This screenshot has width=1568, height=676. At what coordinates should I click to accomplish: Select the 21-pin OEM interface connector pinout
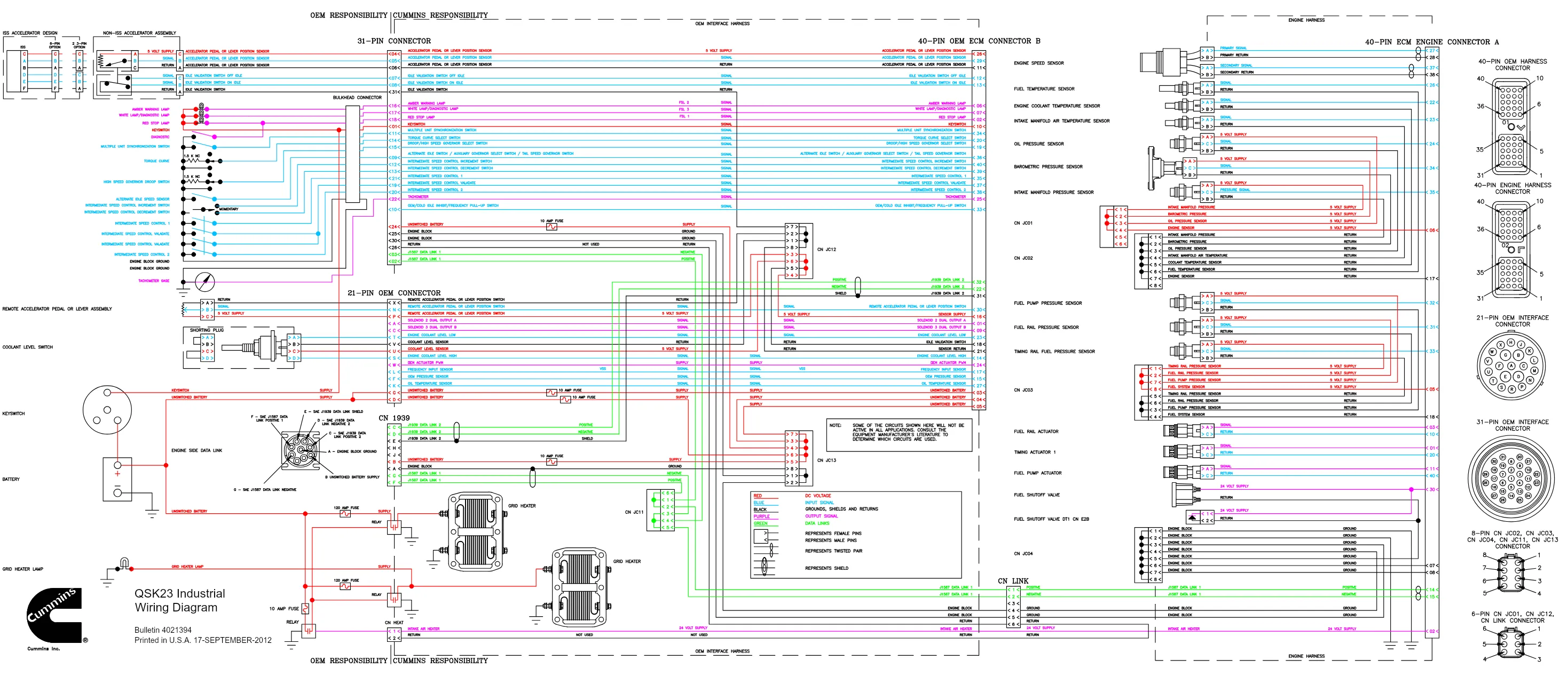(1511, 367)
